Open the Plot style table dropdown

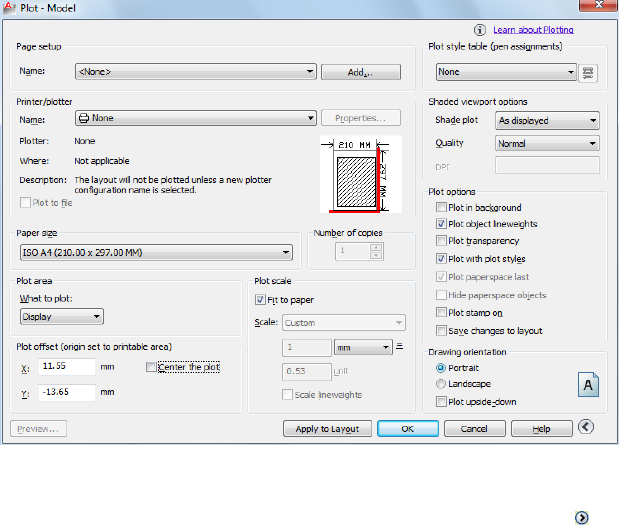point(506,72)
